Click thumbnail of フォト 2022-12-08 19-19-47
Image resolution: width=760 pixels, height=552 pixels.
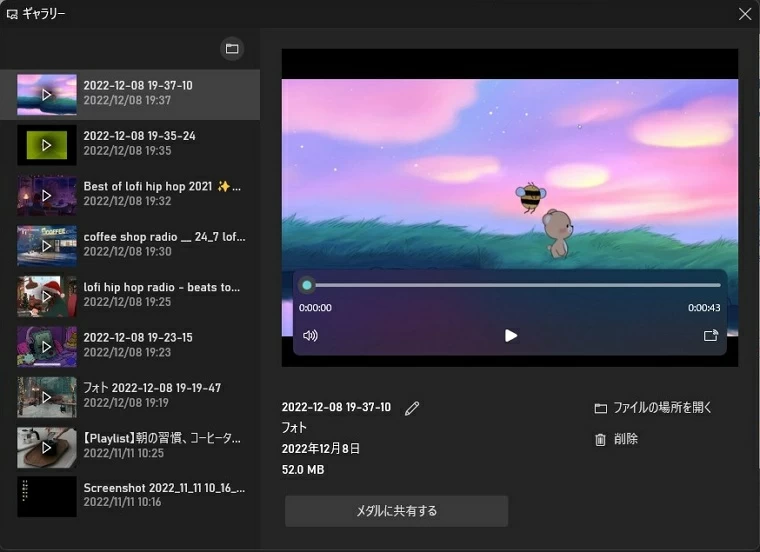point(47,397)
